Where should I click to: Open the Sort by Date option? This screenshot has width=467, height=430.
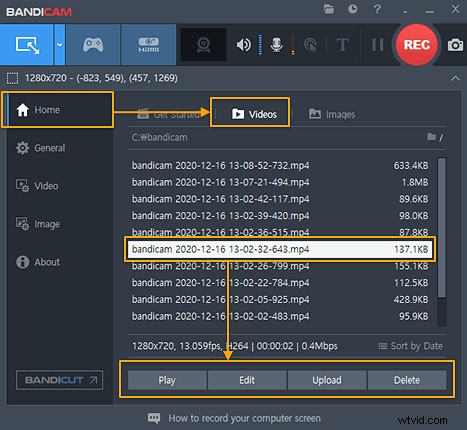411,346
